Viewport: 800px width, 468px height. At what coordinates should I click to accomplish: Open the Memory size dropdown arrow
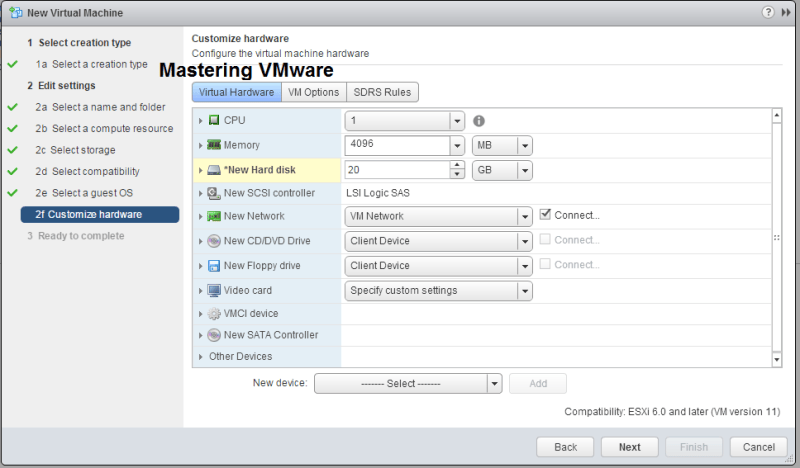click(457, 145)
